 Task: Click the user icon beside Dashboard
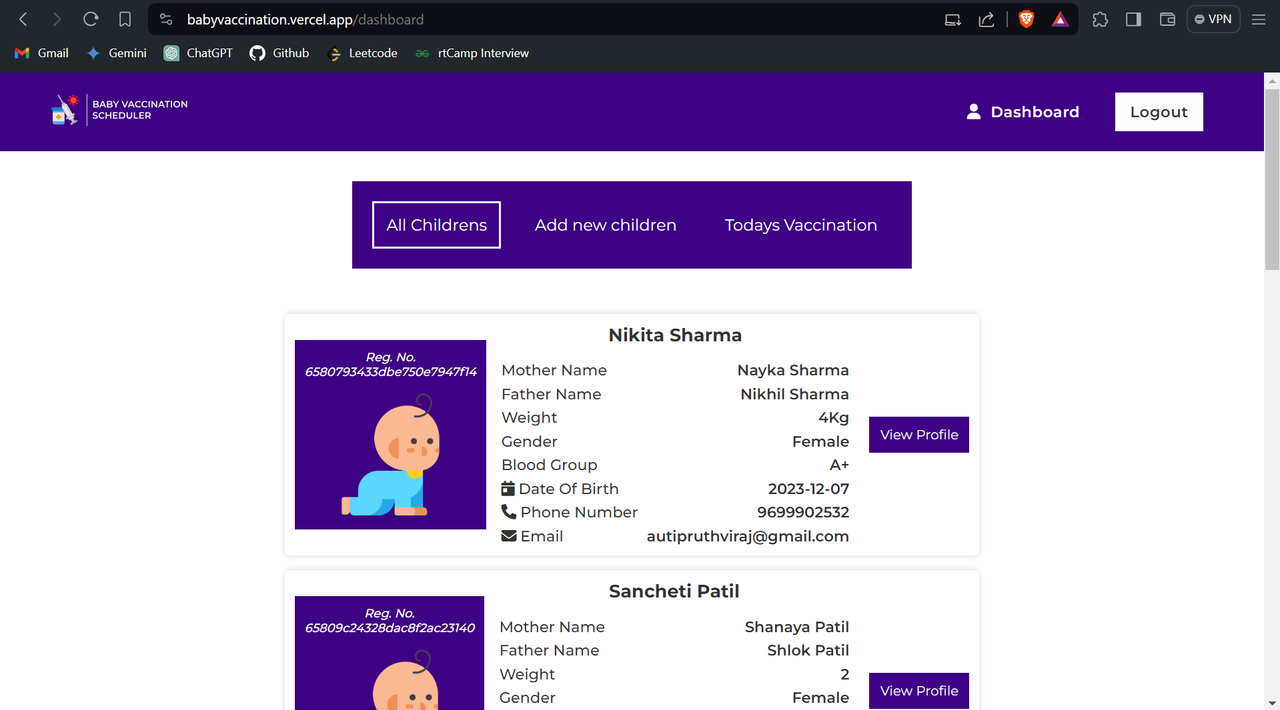[x=973, y=112]
